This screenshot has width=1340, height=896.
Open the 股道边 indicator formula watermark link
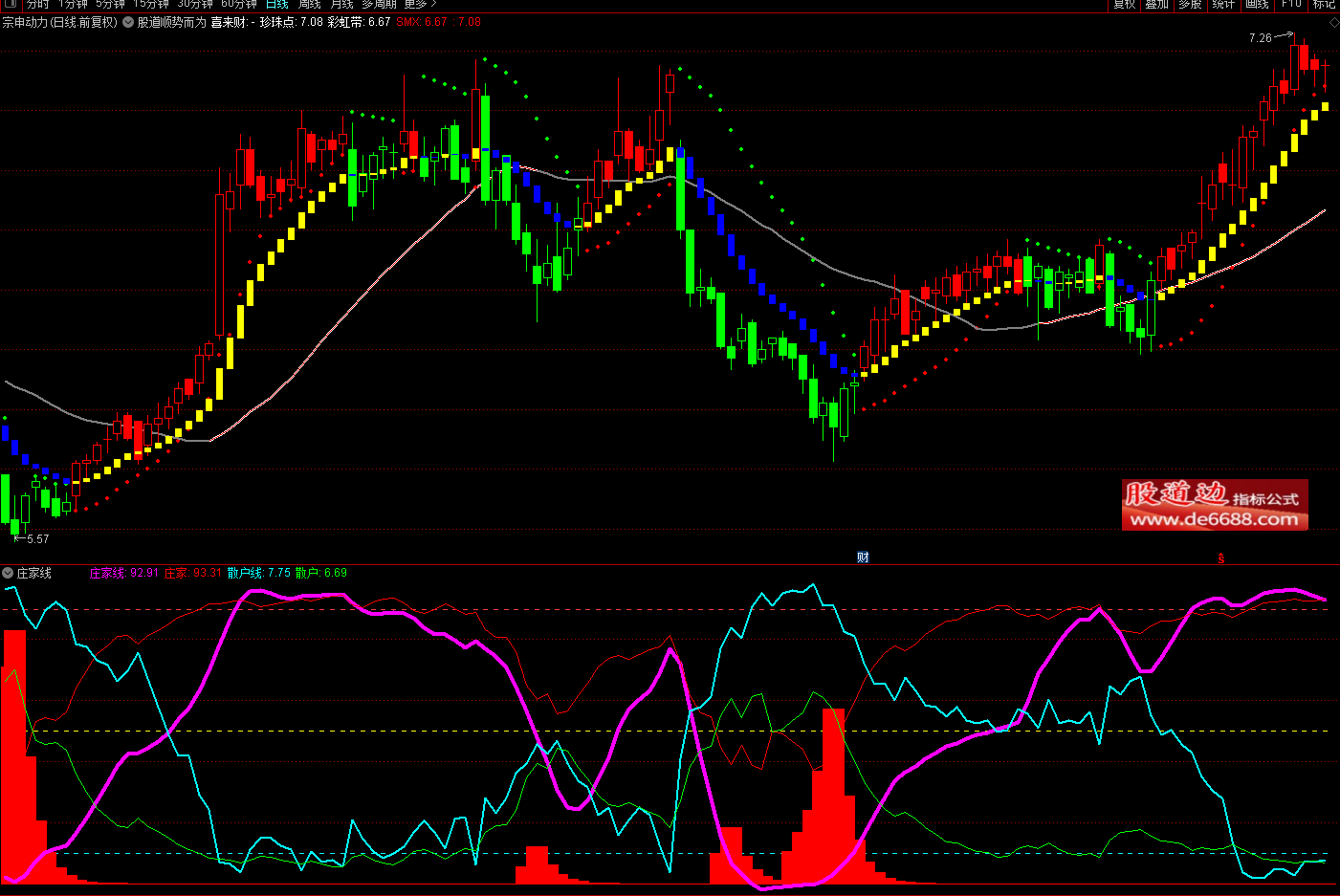[1215, 505]
